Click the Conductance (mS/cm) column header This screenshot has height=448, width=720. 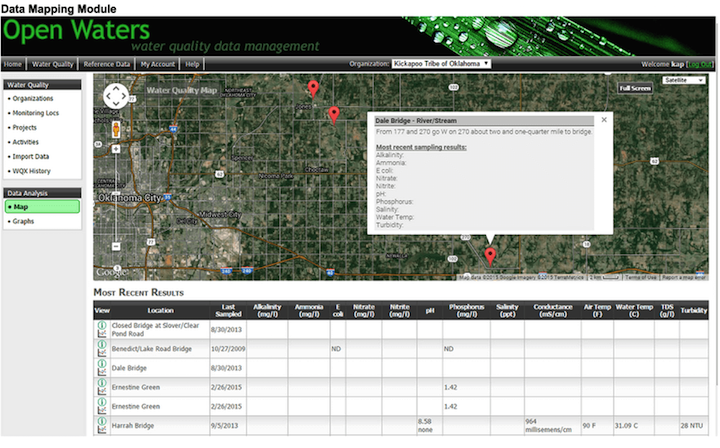[x=553, y=311]
